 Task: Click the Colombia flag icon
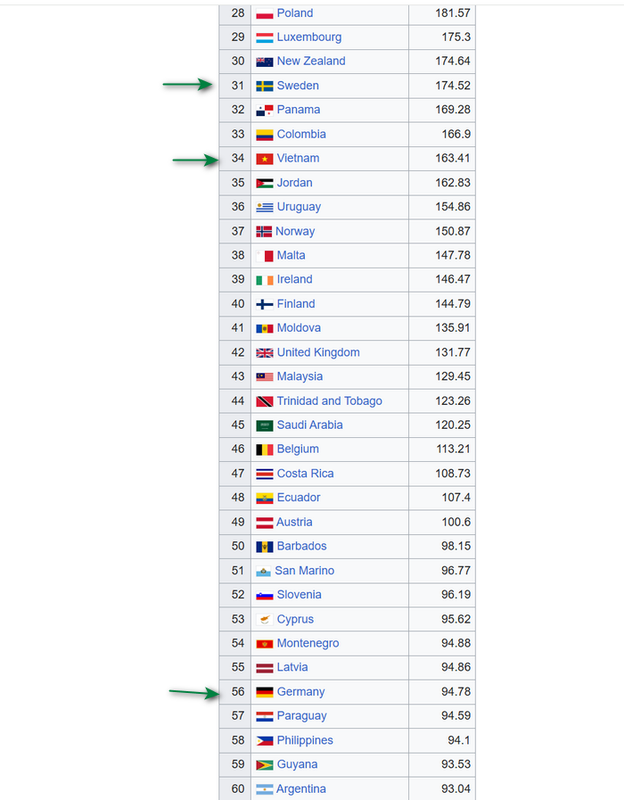[264, 135]
